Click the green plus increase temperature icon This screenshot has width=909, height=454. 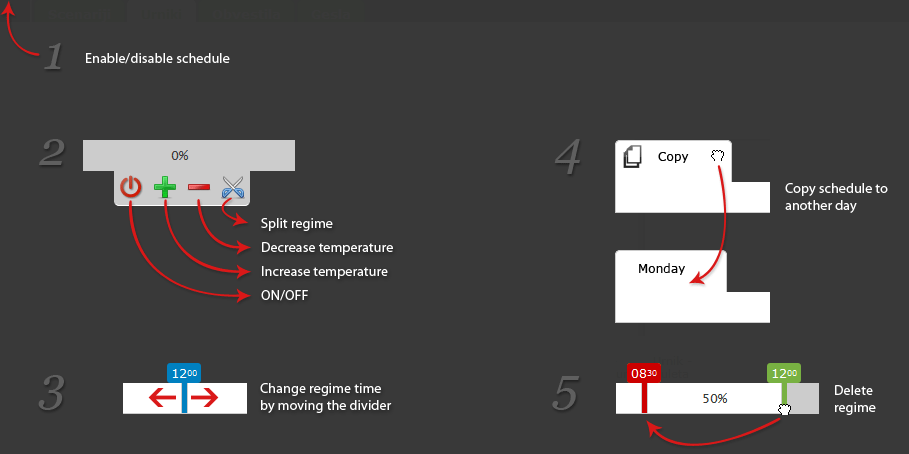(165, 188)
